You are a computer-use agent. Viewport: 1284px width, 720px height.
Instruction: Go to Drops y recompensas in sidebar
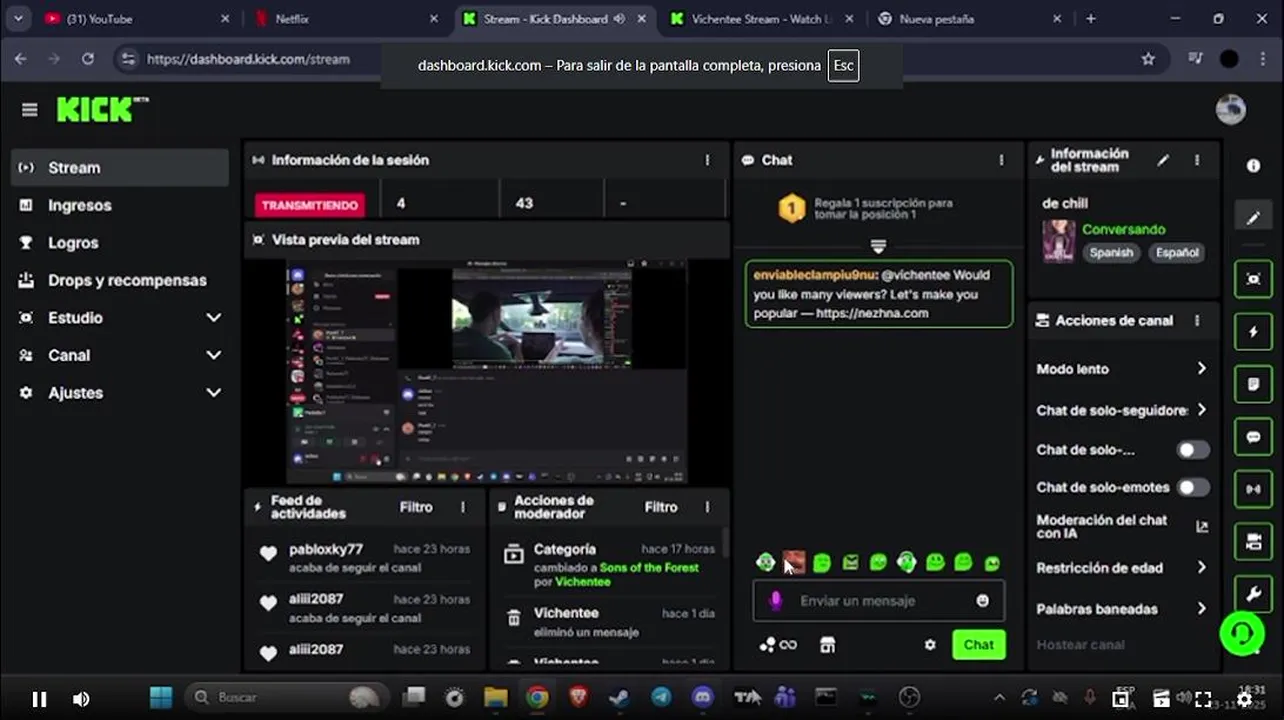(x=120, y=280)
